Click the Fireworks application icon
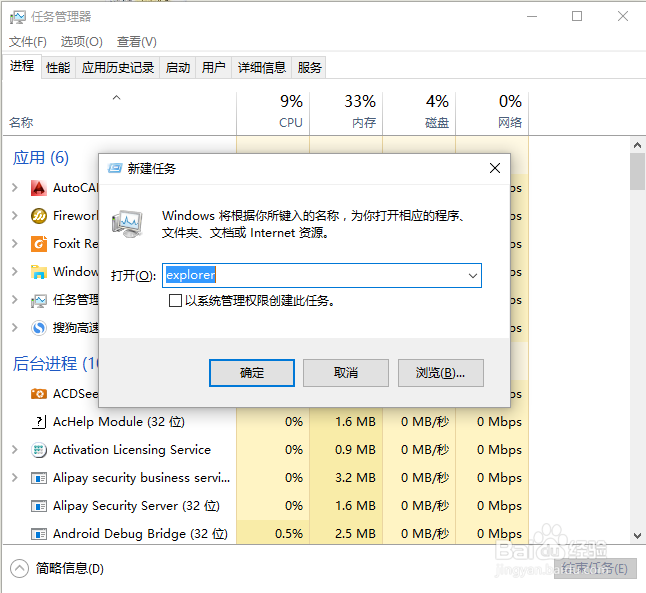The height and width of the screenshot is (593, 646). tap(39, 216)
